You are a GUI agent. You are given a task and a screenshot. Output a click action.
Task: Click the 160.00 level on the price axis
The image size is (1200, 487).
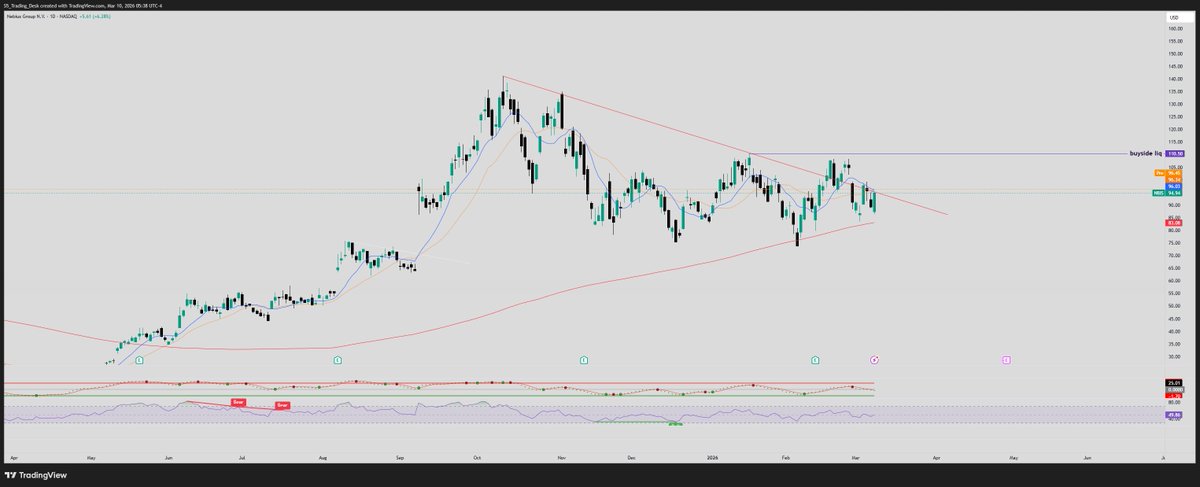[x=1176, y=29]
